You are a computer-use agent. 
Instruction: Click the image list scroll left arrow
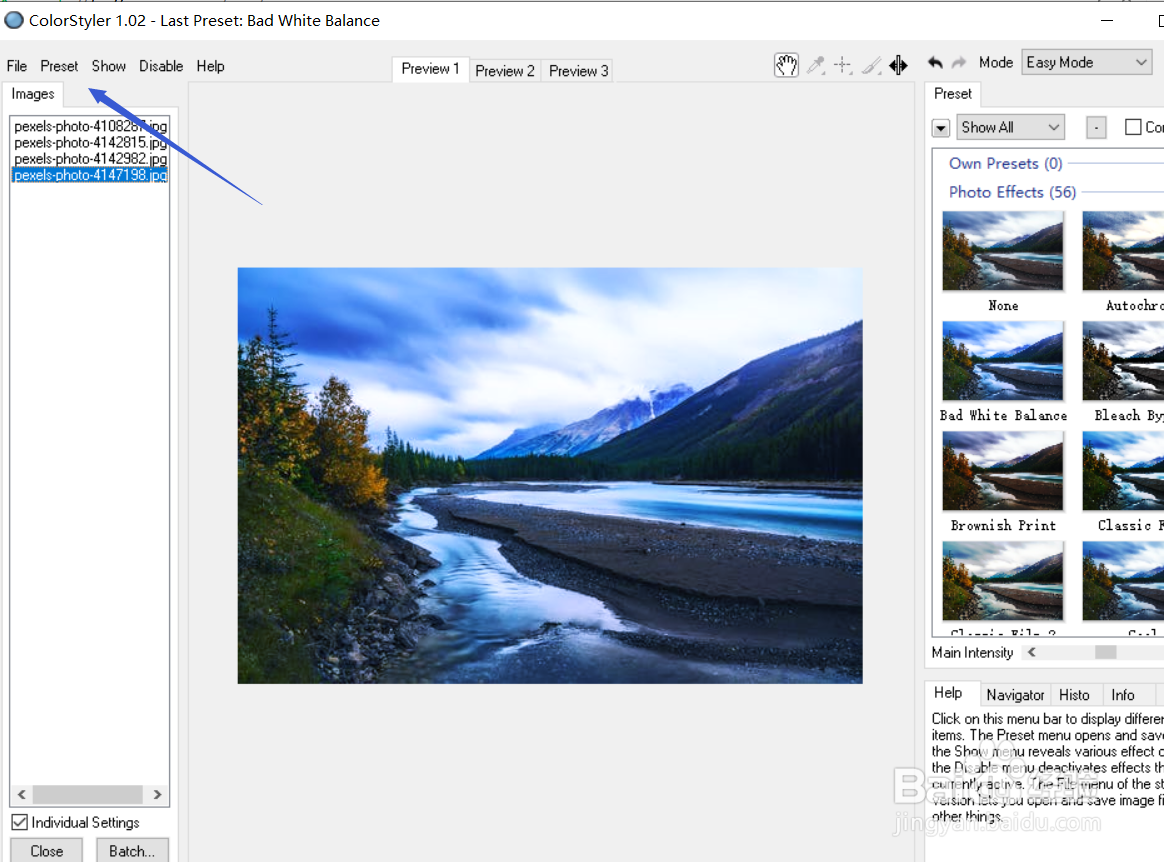(22, 794)
